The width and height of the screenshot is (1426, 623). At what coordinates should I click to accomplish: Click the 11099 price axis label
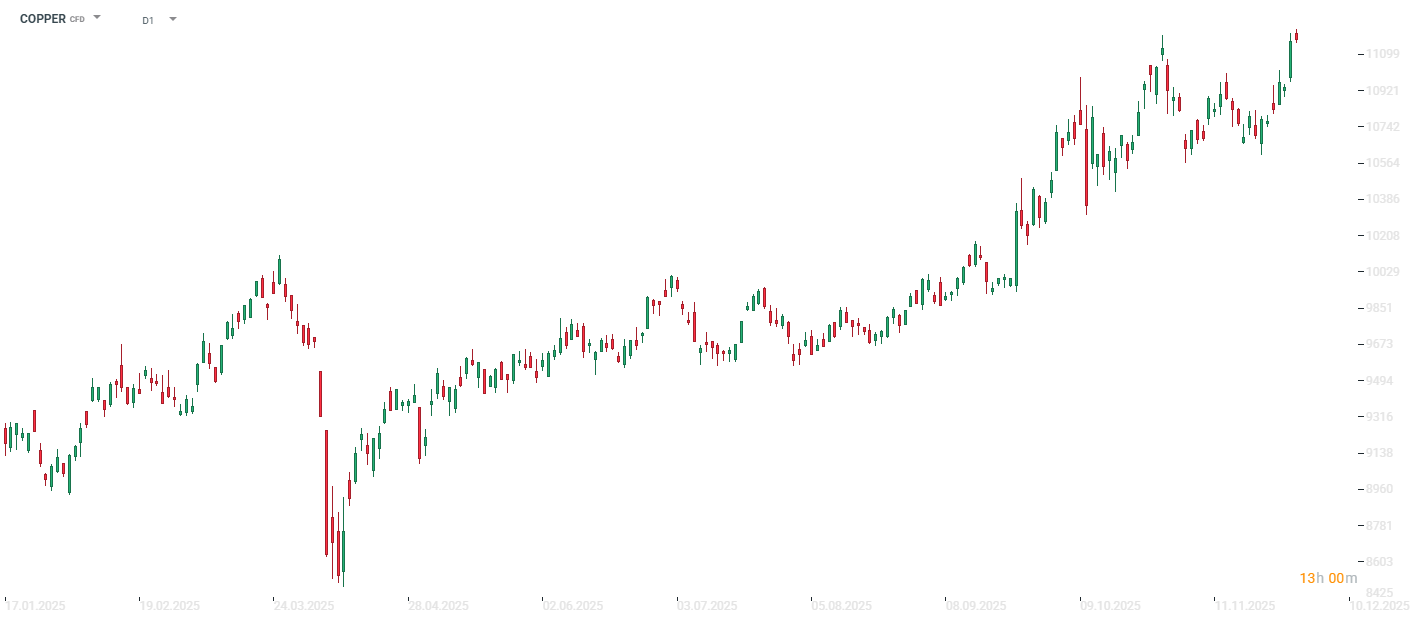[x=1383, y=54]
